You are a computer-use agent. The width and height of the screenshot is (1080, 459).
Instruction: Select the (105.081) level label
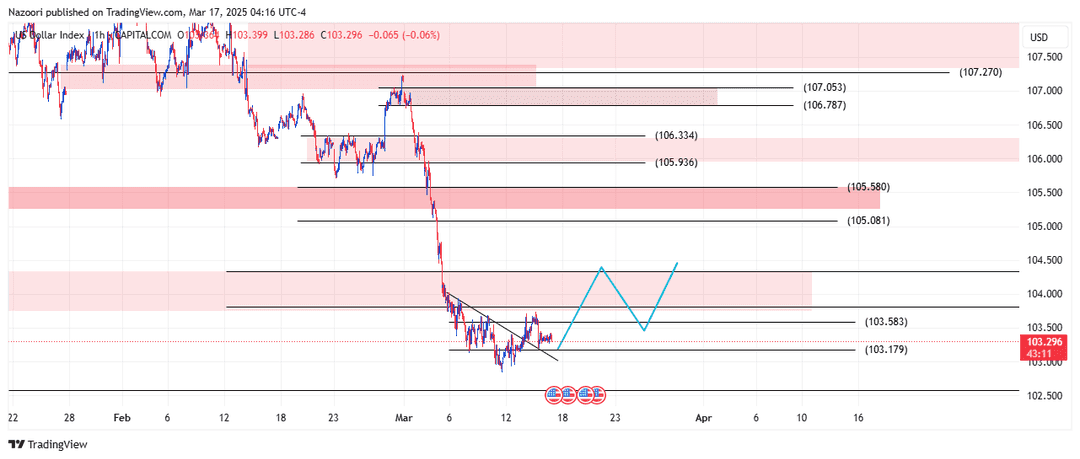tap(868, 221)
